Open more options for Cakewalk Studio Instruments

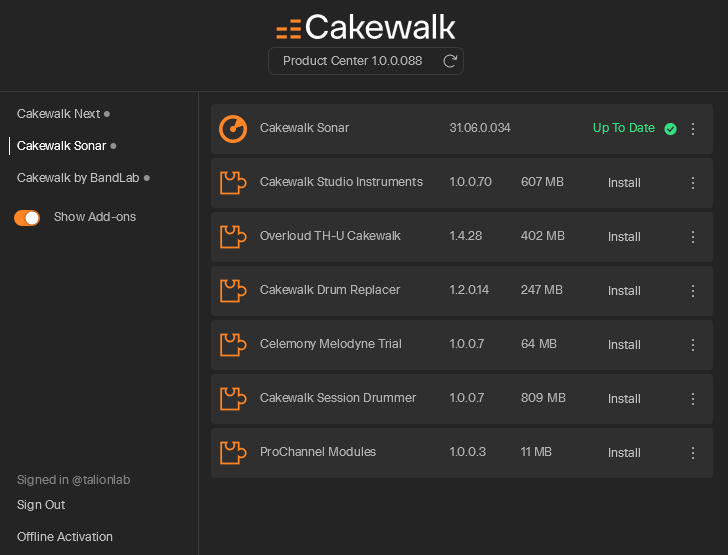[x=693, y=183]
